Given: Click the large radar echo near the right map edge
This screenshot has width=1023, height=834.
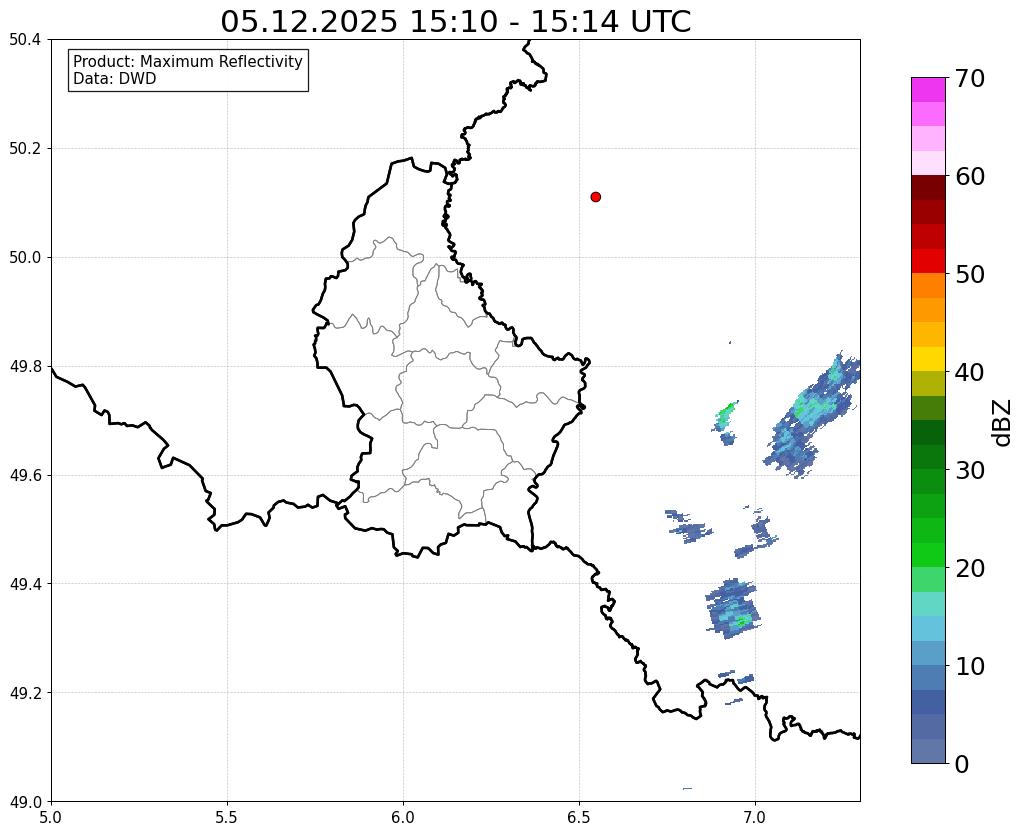Looking at the screenshot, I should (x=812, y=415).
